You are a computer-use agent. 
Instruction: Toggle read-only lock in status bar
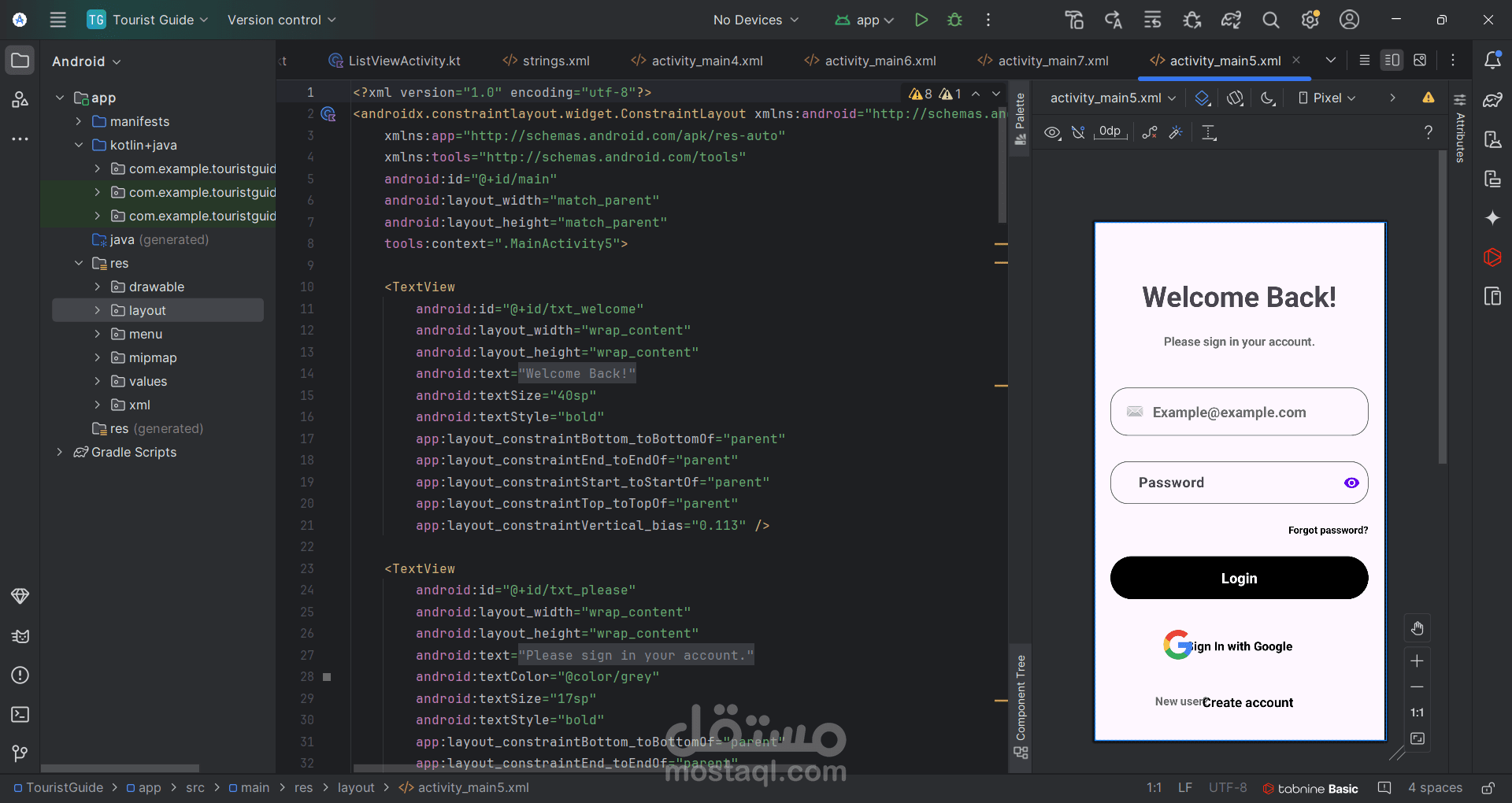tap(1488, 788)
